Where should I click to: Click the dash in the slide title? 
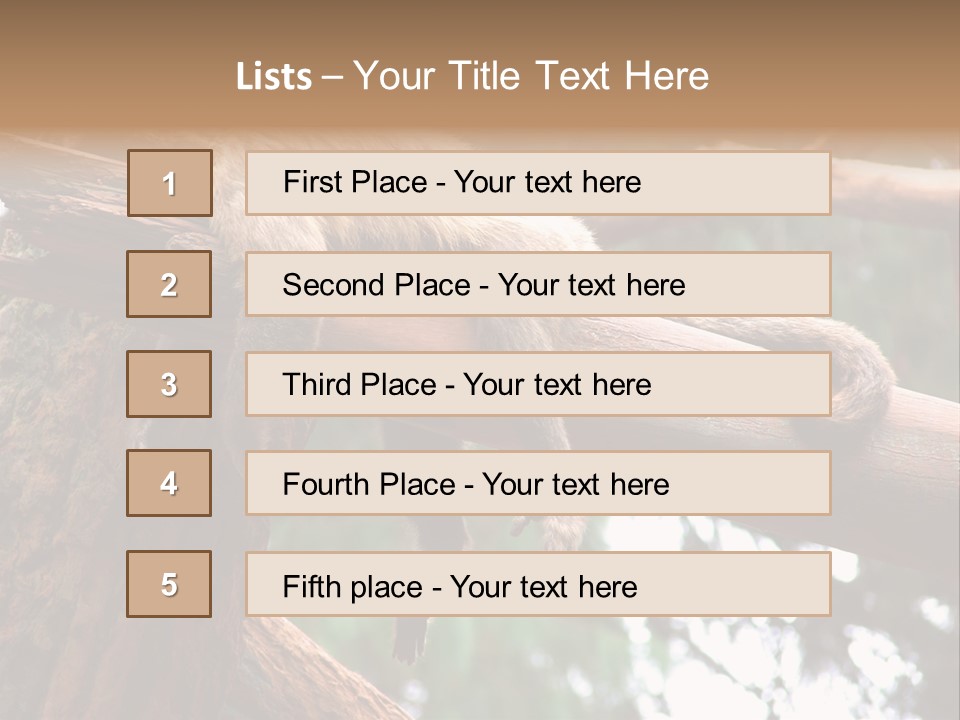[x=332, y=76]
